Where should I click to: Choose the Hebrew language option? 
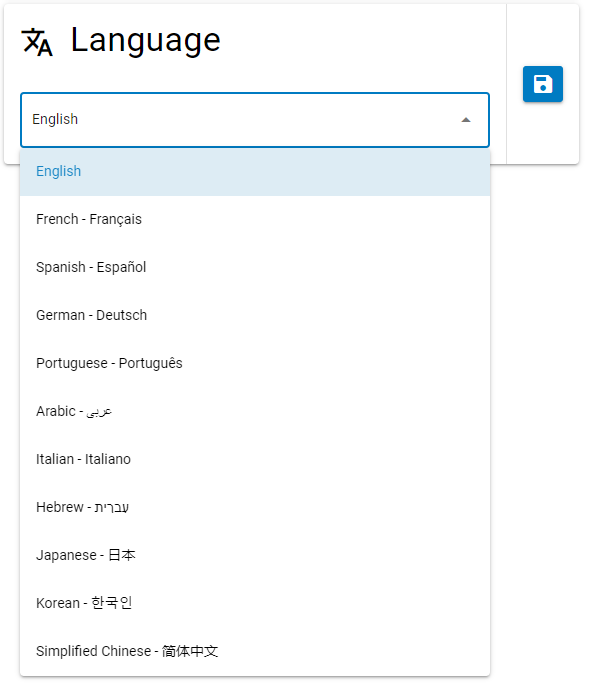click(255, 507)
